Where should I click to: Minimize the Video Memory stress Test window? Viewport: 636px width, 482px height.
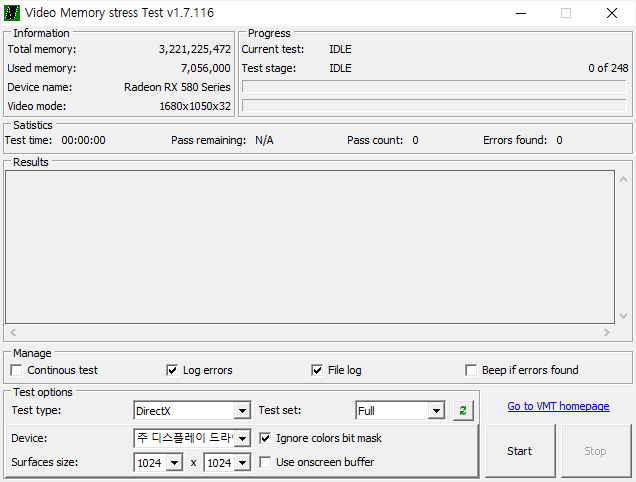[521, 13]
